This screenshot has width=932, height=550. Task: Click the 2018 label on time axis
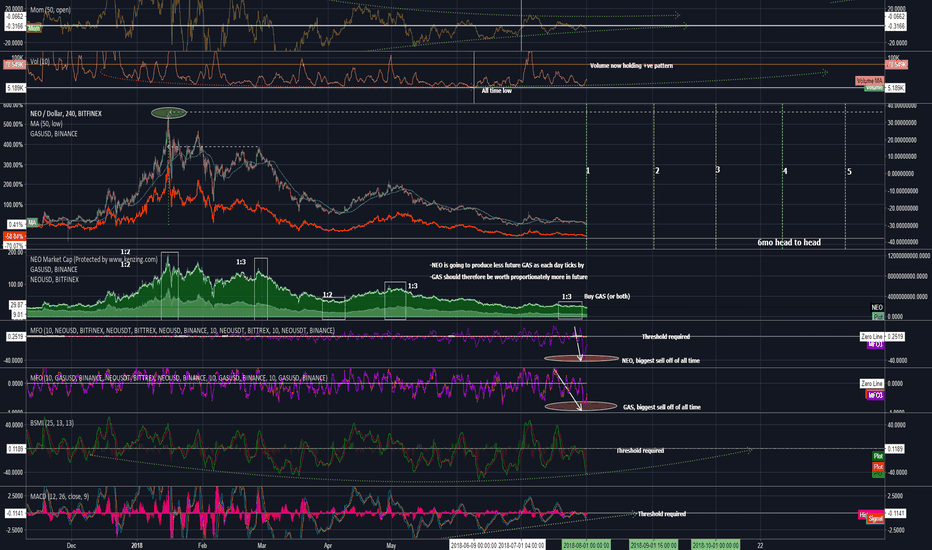(x=137, y=545)
